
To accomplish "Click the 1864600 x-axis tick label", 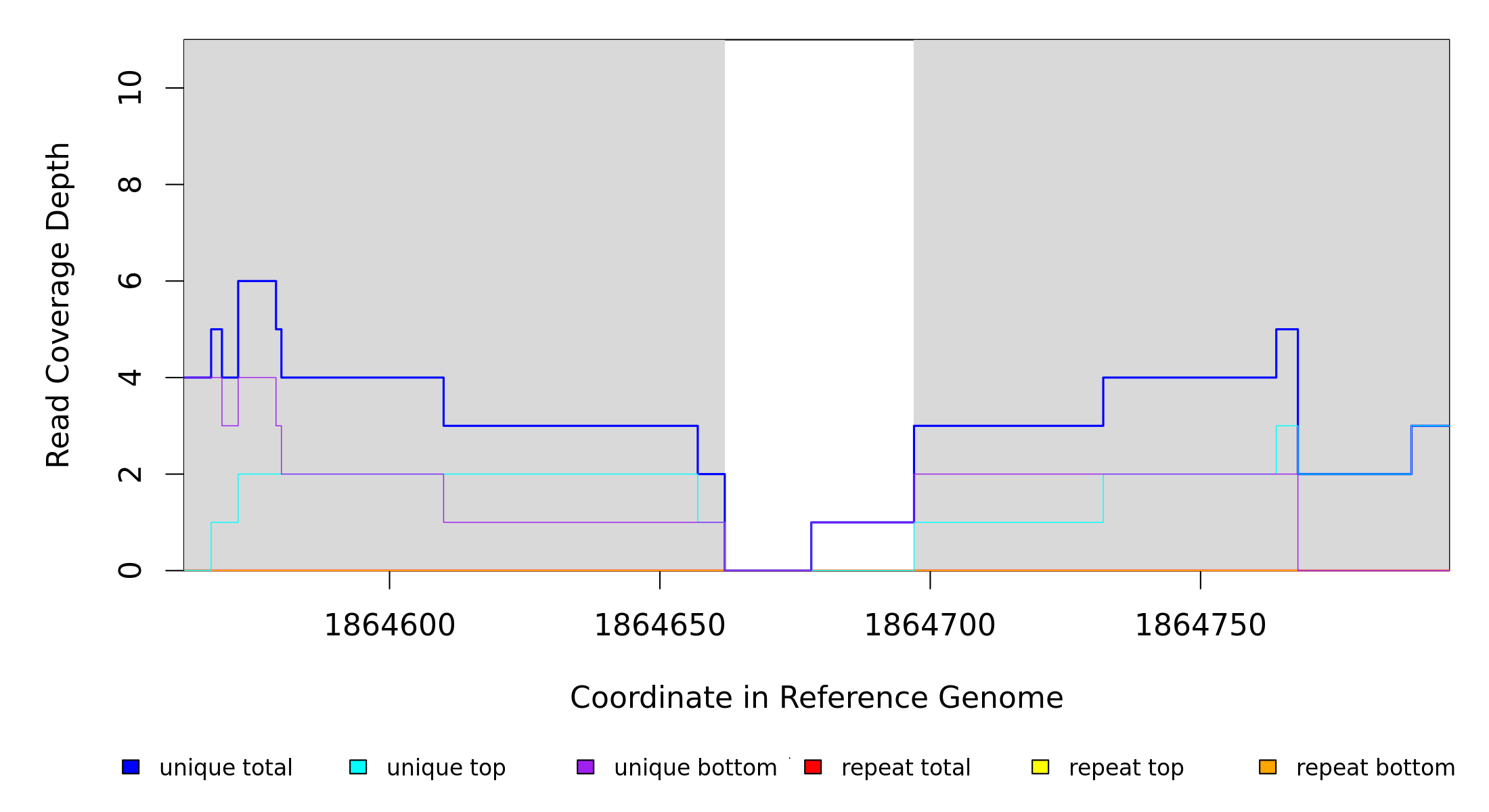I will tap(390, 625).
